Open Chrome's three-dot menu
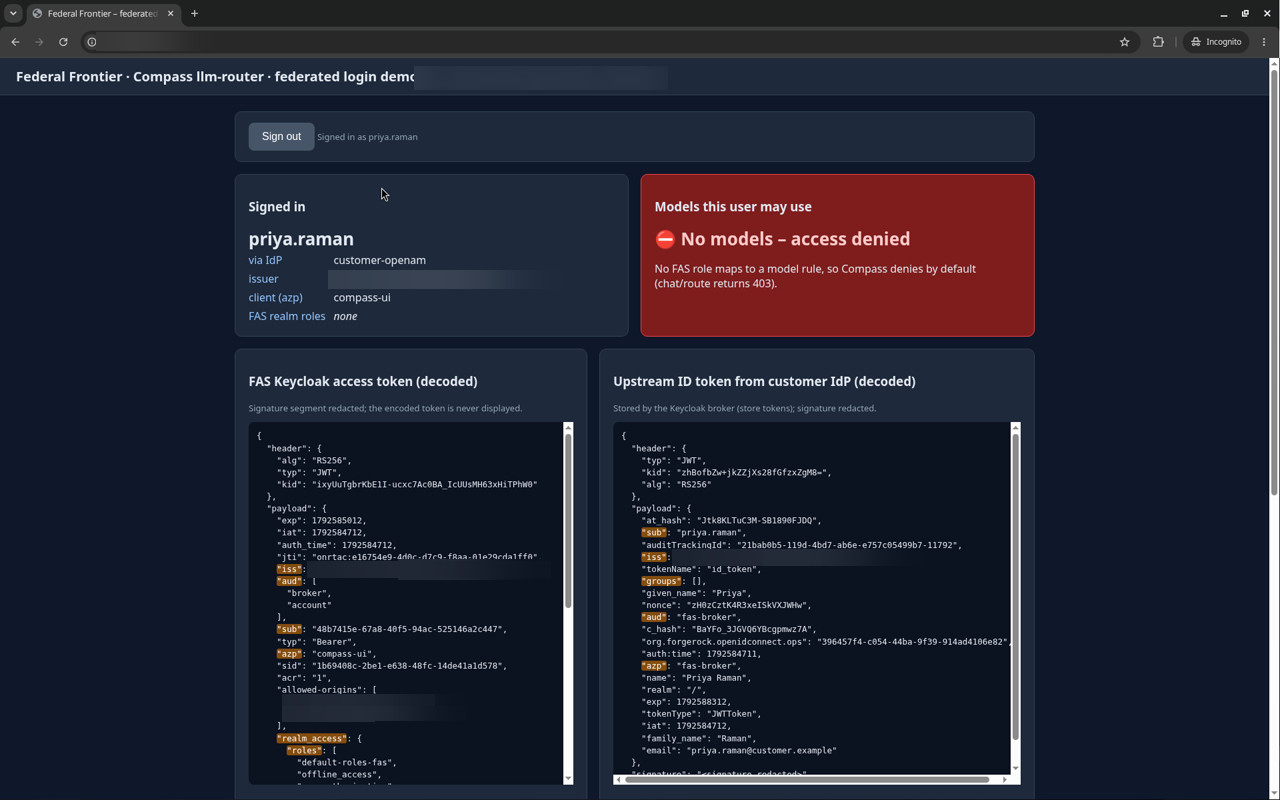 pyautogui.click(x=1264, y=42)
